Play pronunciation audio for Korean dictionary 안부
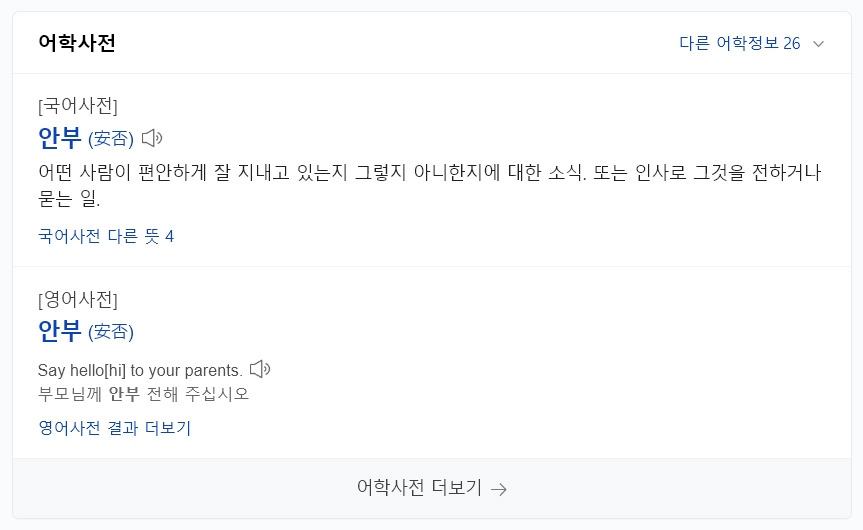 pos(152,138)
